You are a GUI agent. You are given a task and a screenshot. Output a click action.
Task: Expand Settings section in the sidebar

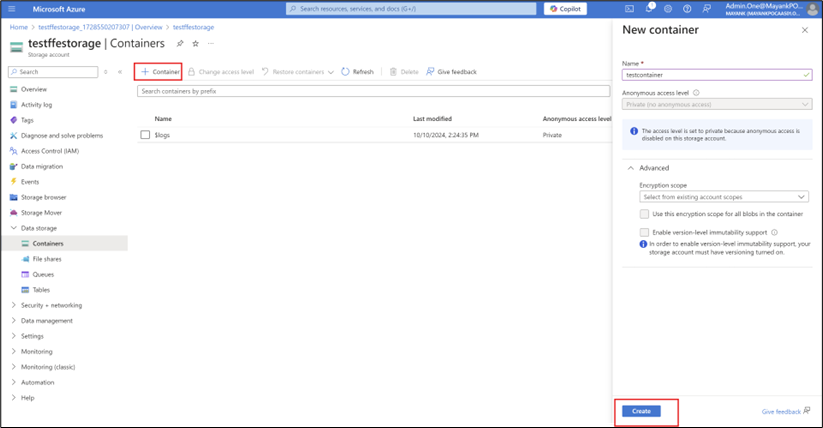coord(14,336)
